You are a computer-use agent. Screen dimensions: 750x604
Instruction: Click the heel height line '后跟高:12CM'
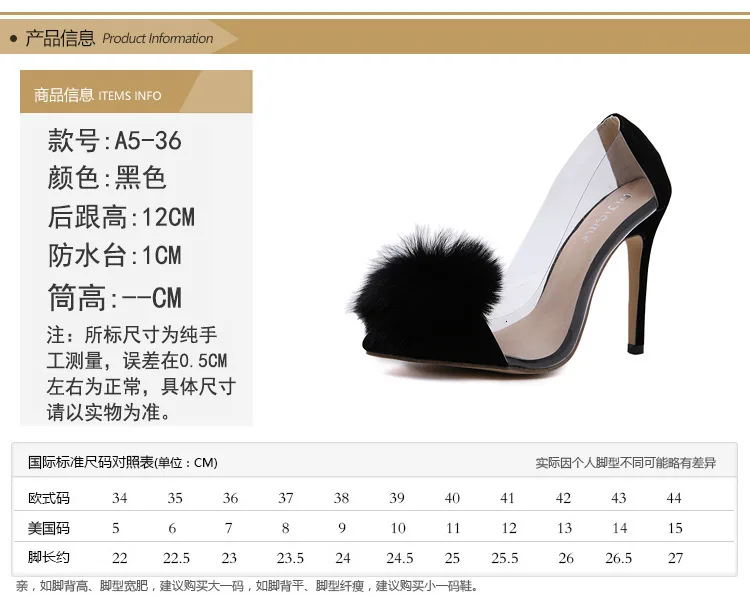click(x=121, y=217)
